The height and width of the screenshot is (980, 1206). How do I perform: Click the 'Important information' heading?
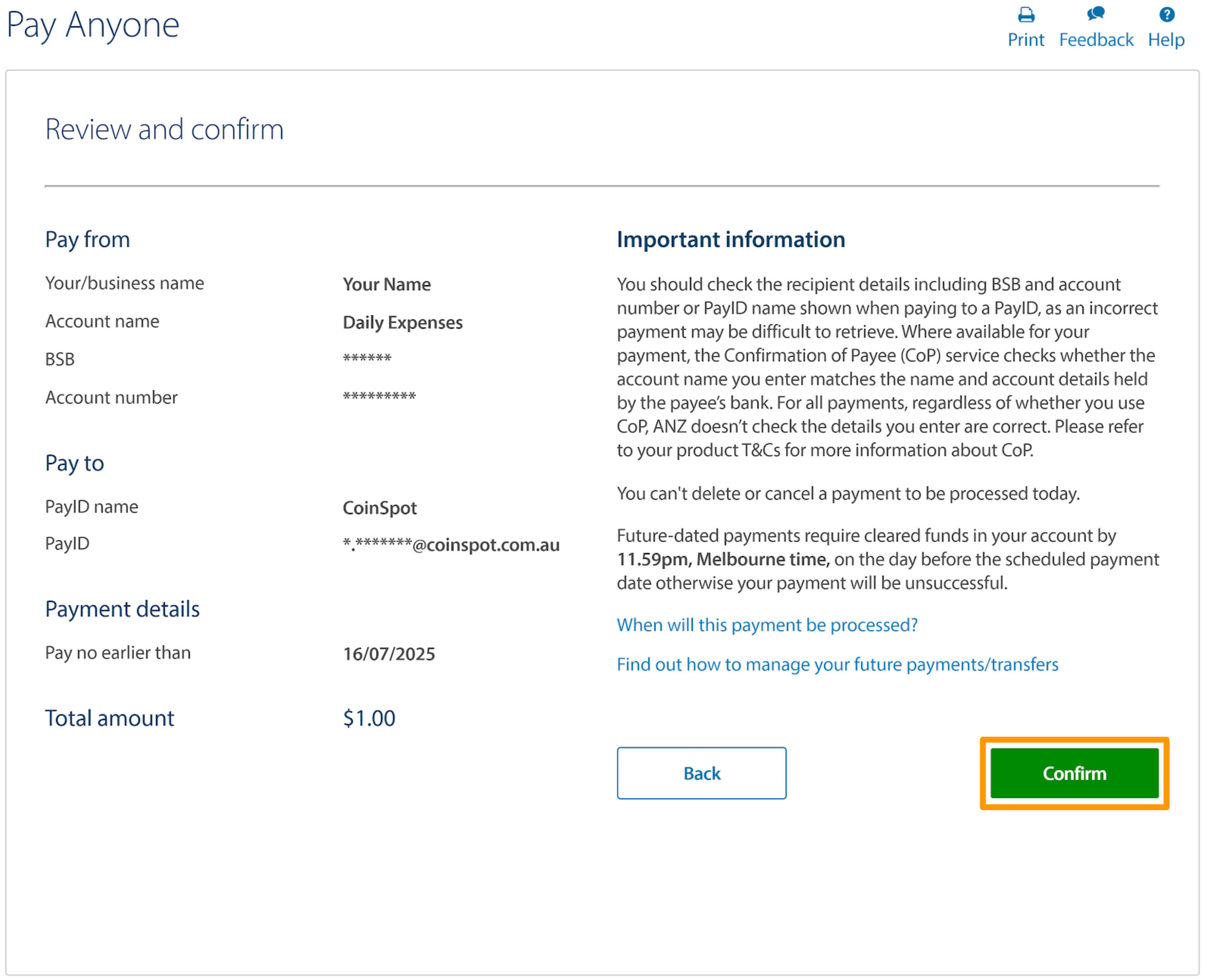click(731, 239)
